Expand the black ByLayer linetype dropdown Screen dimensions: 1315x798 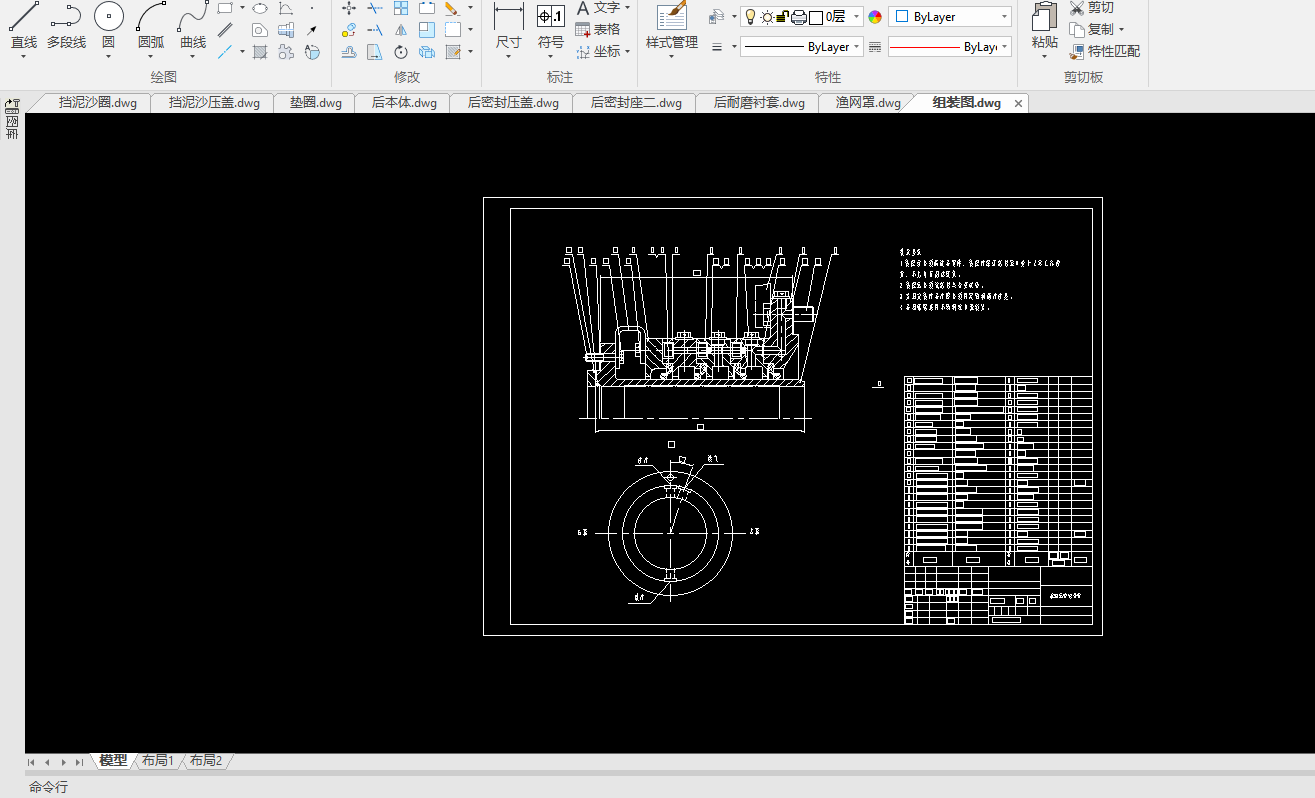point(856,47)
